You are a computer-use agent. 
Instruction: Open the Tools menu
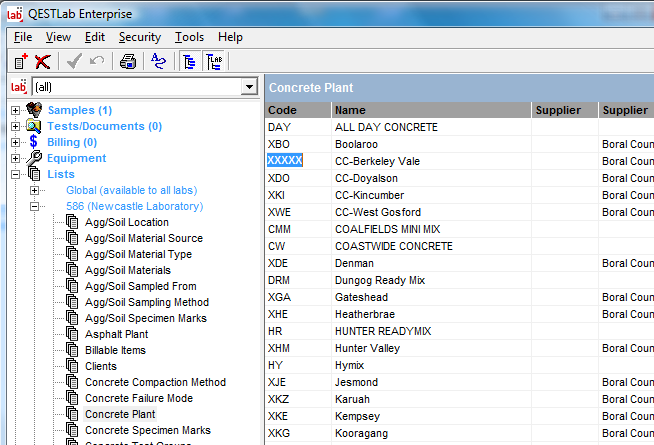tap(189, 37)
